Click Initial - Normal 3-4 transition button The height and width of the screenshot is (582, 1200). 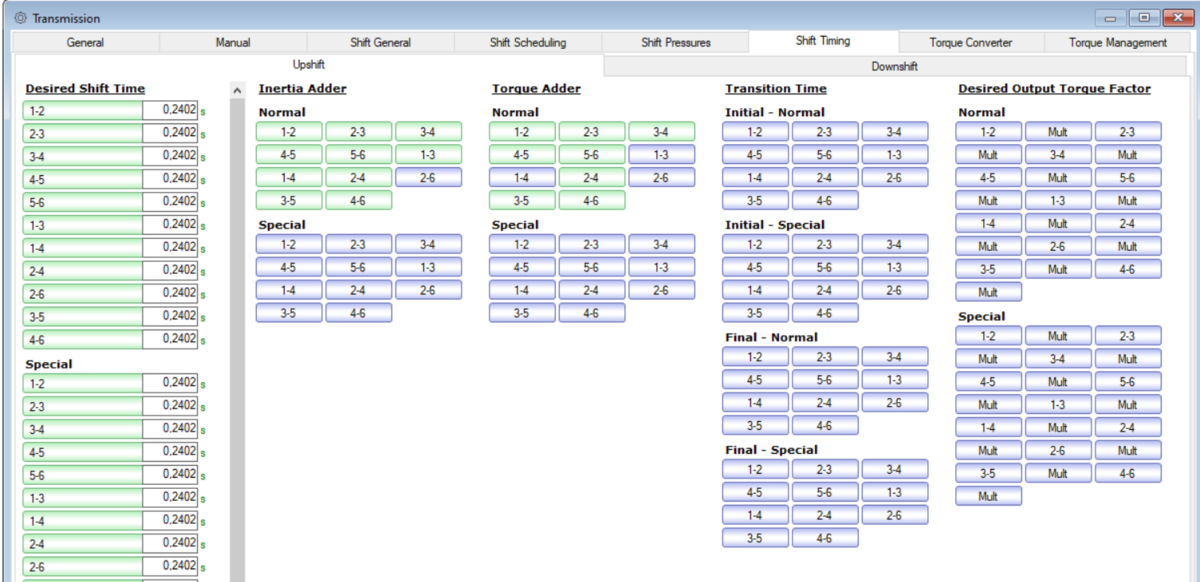click(894, 132)
